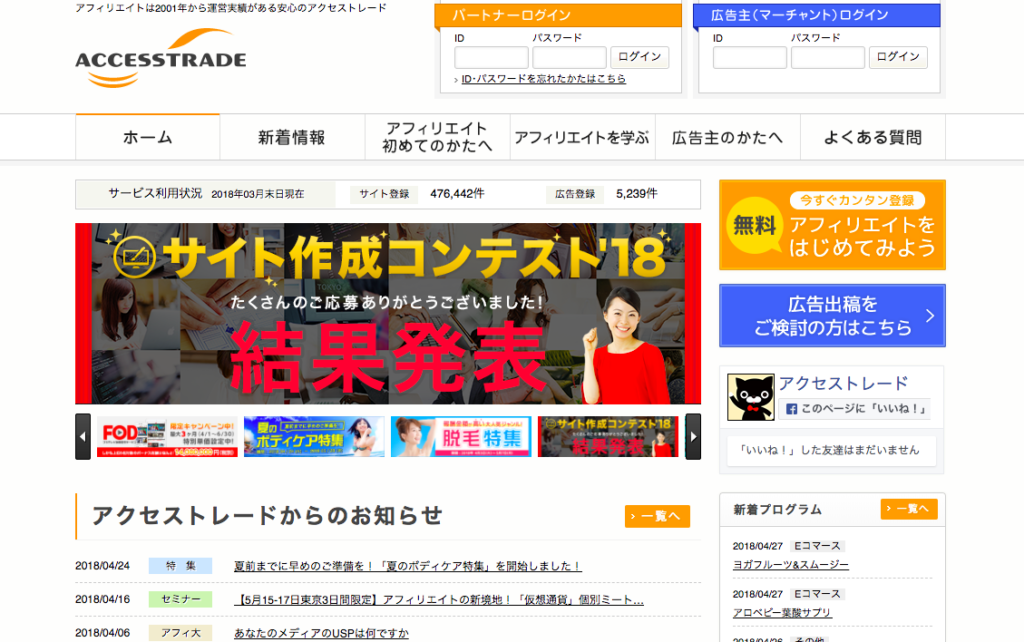Click the 広告主（マーチャント）ログイン header
Screen dimensions: 1024x642
point(816,15)
